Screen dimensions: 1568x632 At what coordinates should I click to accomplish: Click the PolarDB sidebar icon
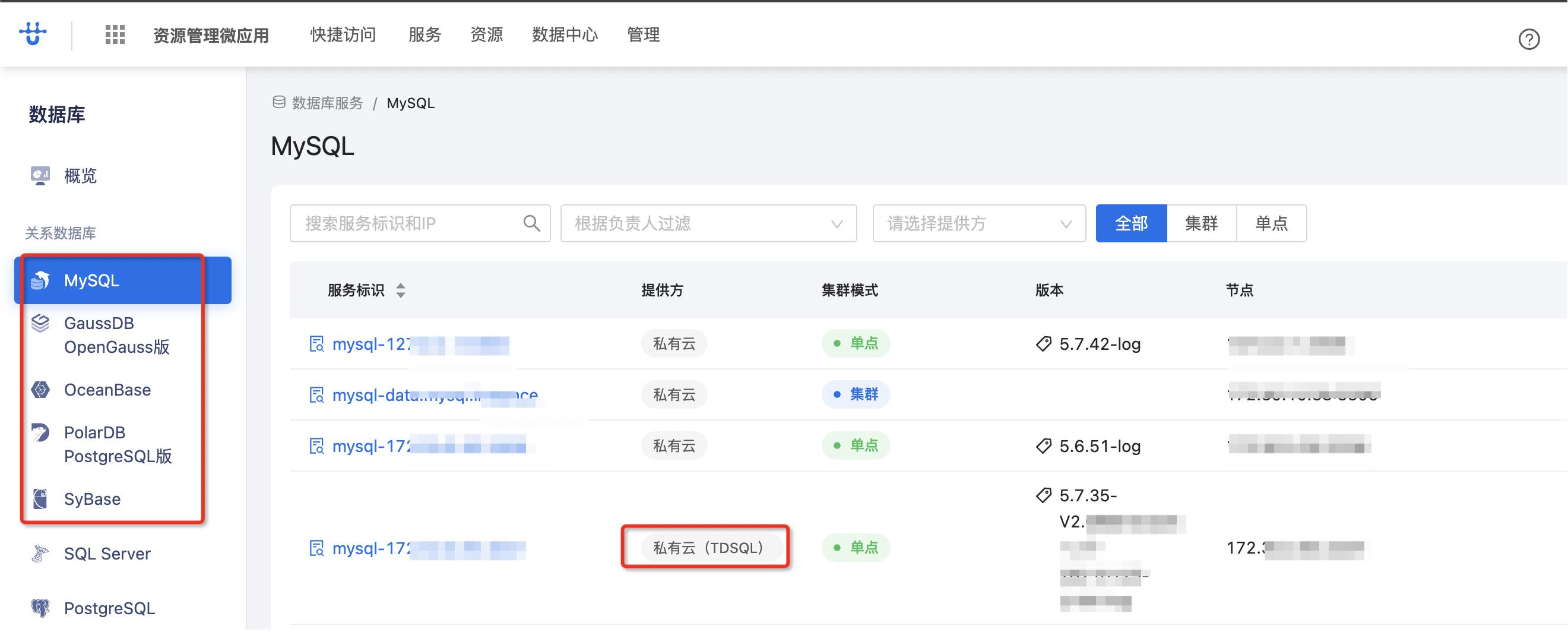click(41, 432)
